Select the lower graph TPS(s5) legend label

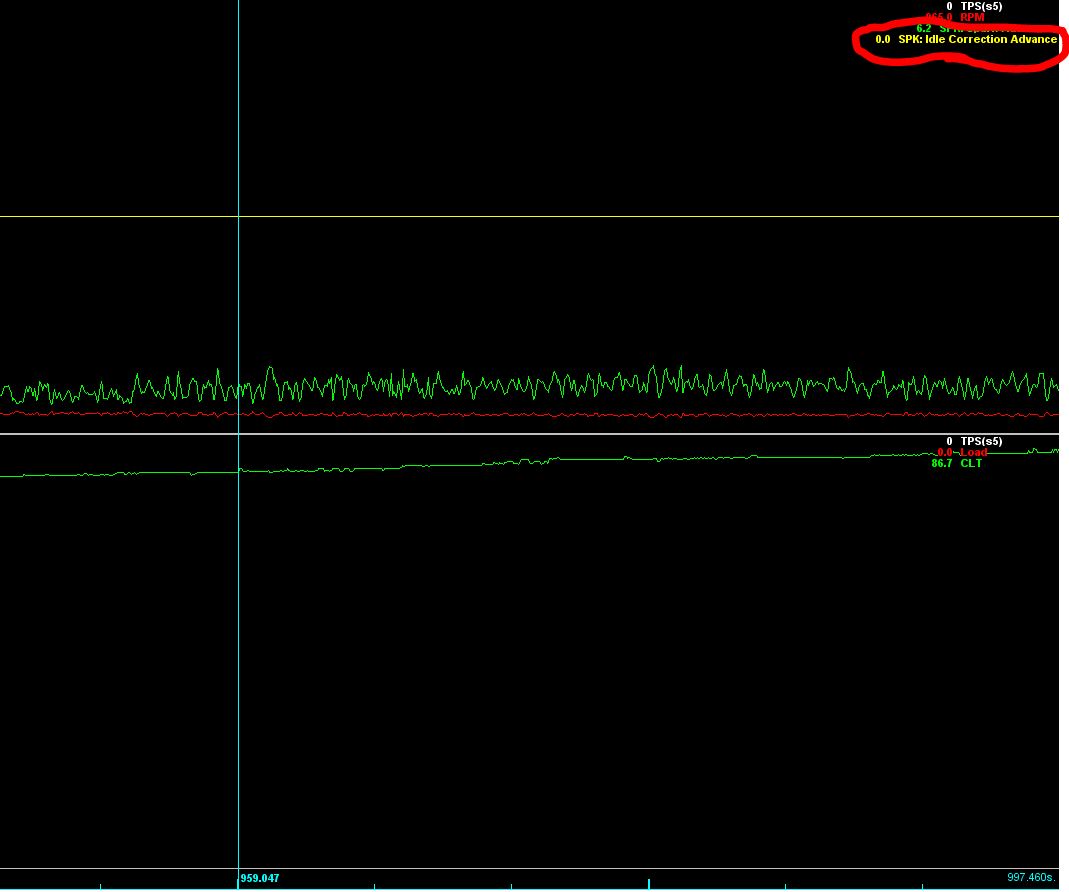[981, 441]
